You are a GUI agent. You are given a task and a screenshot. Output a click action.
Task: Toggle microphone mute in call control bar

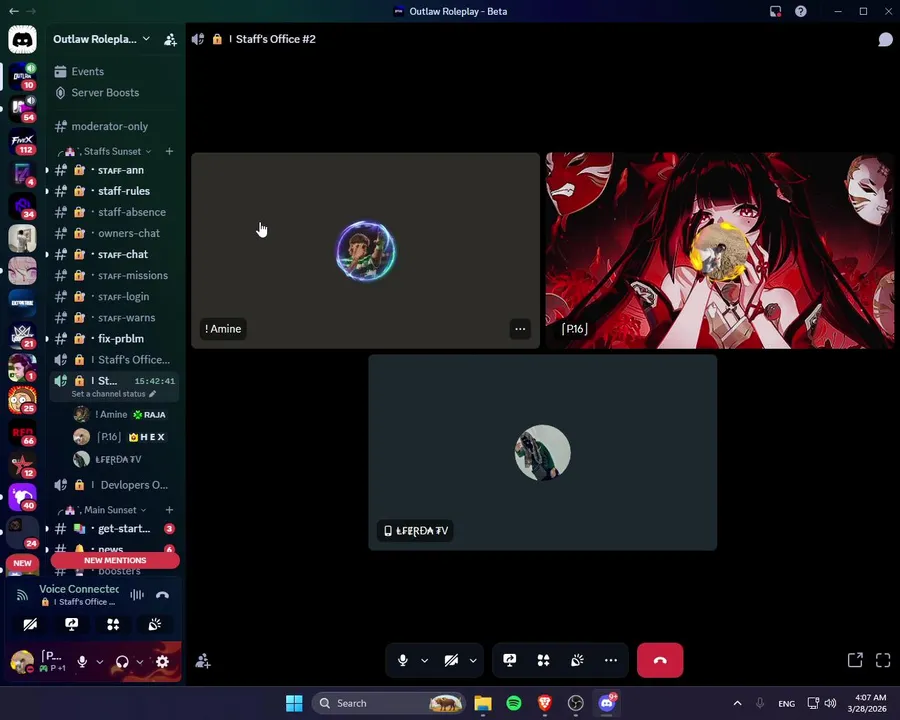tap(403, 660)
